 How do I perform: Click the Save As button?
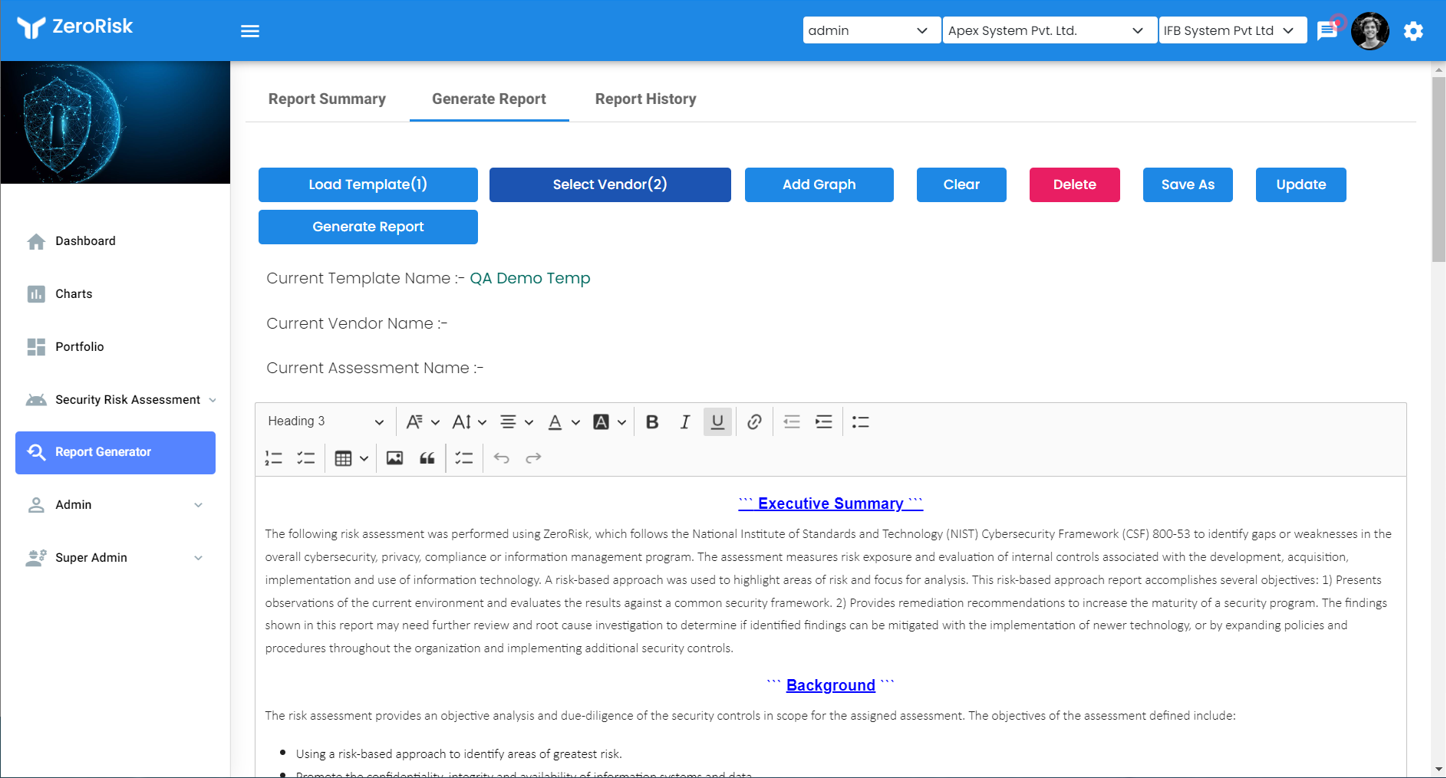[1188, 185]
